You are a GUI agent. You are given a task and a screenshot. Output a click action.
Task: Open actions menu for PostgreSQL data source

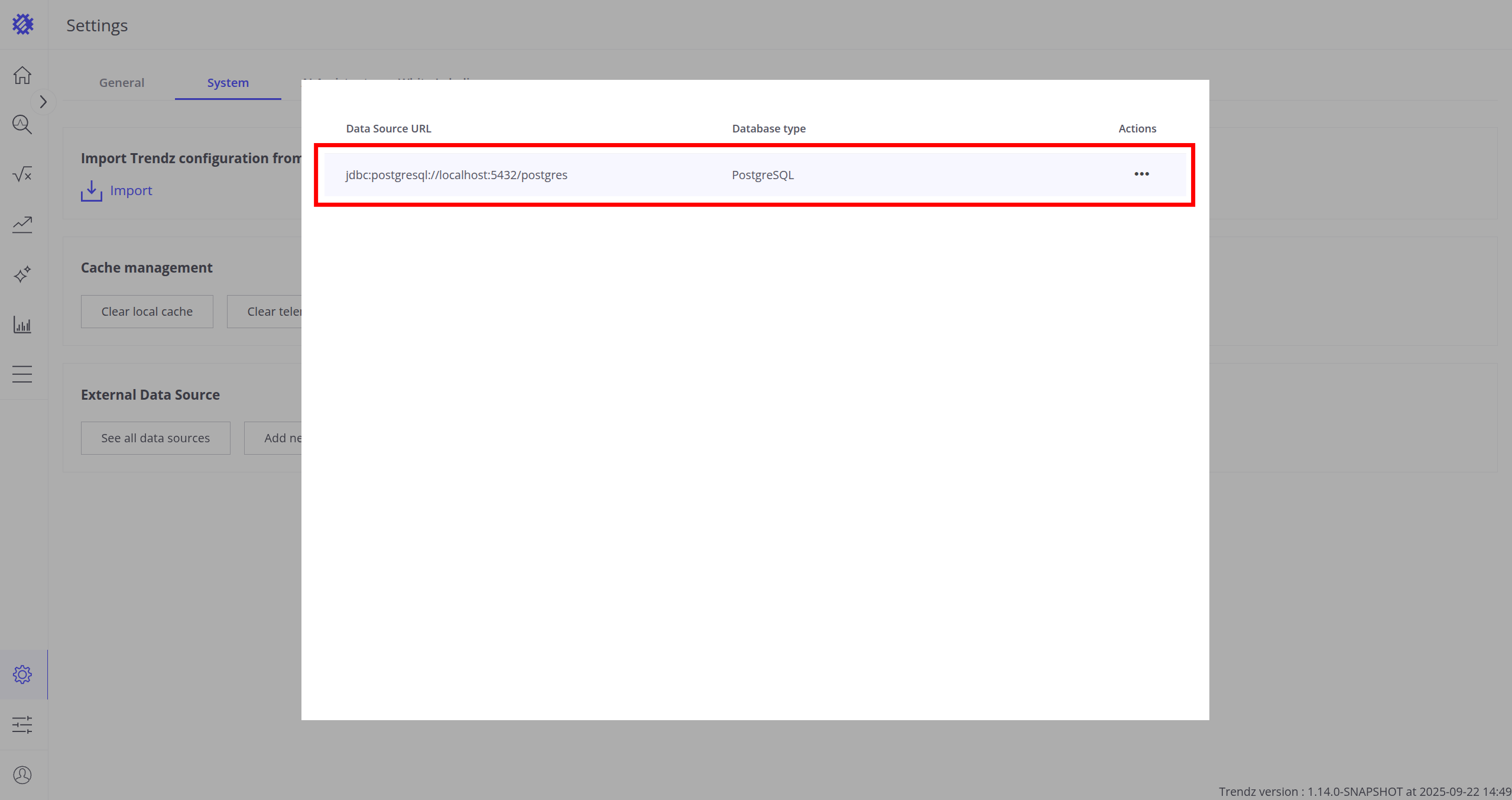(x=1141, y=174)
